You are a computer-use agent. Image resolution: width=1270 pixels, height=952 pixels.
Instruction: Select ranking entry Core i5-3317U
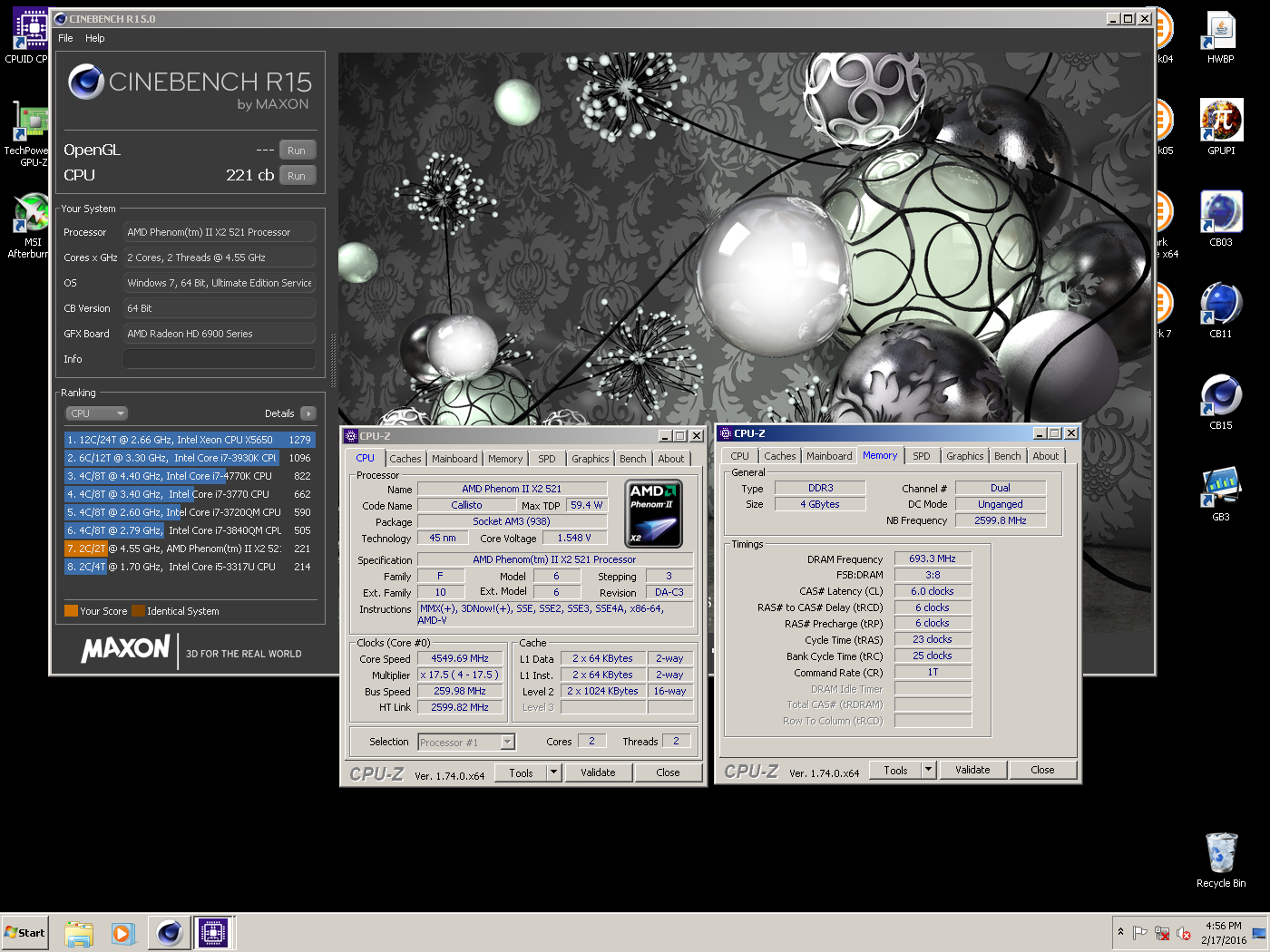[190, 567]
